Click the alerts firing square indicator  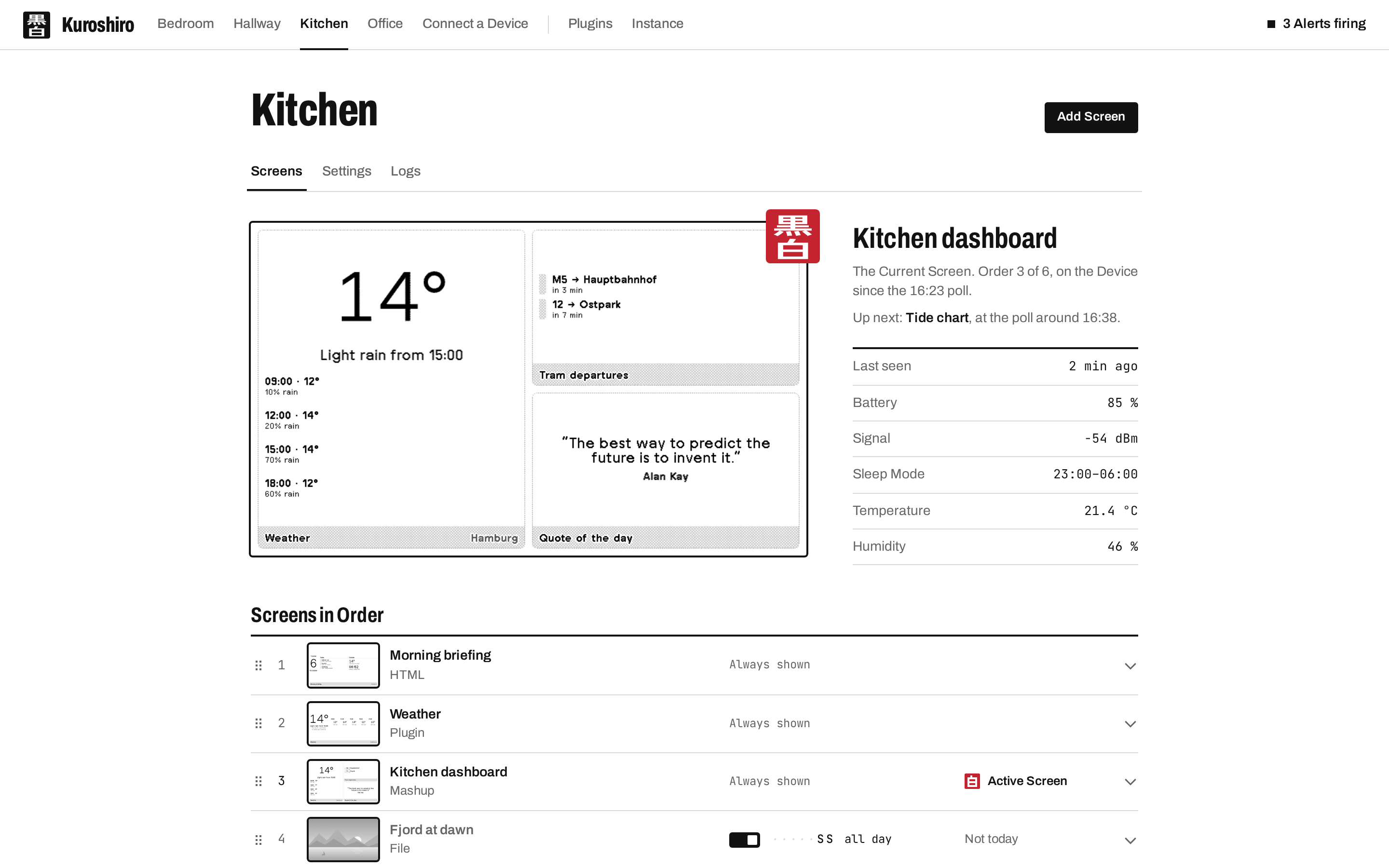pyautogui.click(x=1271, y=24)
